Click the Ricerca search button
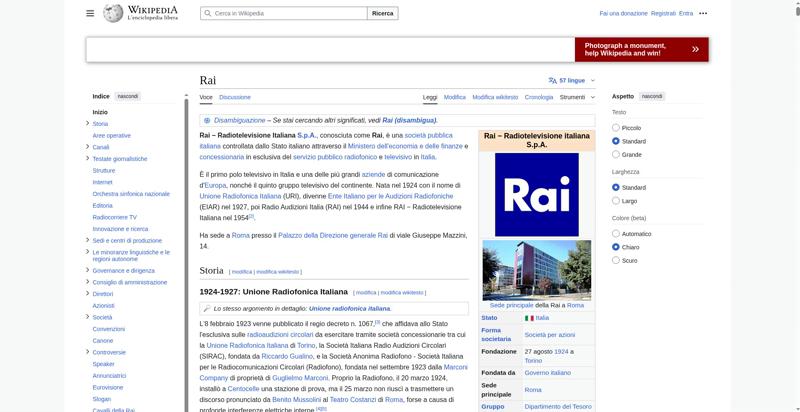 (383, 13)
